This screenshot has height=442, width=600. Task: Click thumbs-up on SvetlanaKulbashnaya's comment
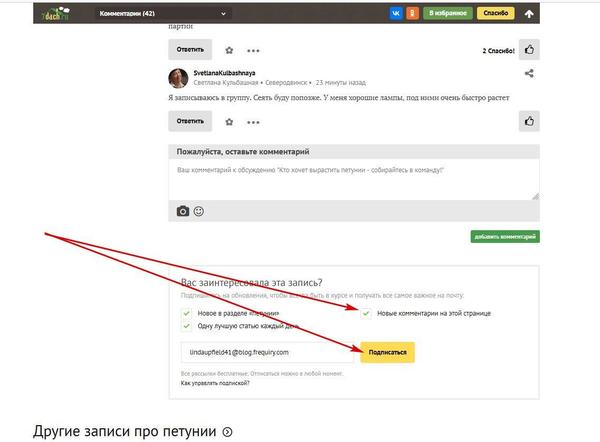[530, 121]
